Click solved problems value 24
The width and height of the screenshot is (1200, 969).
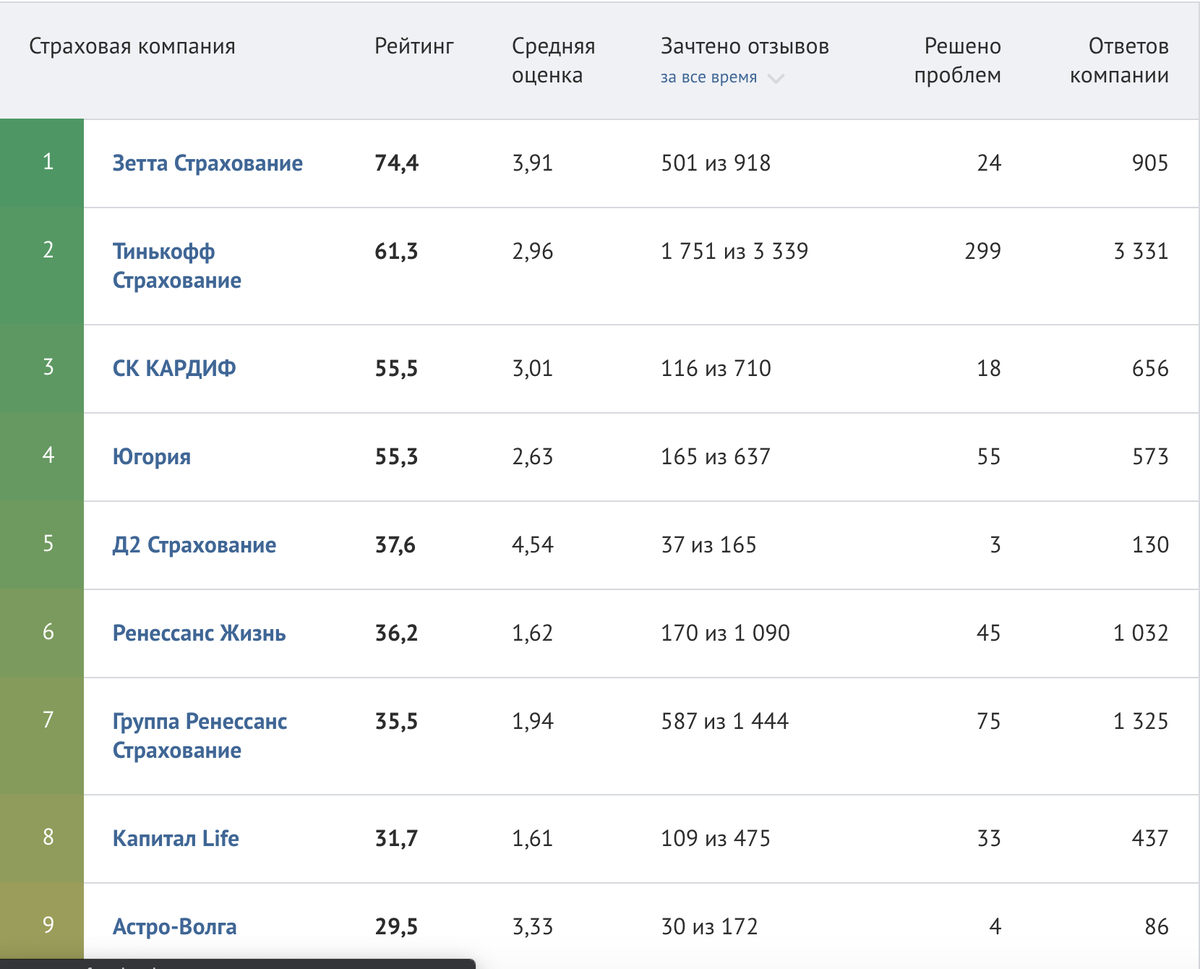989,163
